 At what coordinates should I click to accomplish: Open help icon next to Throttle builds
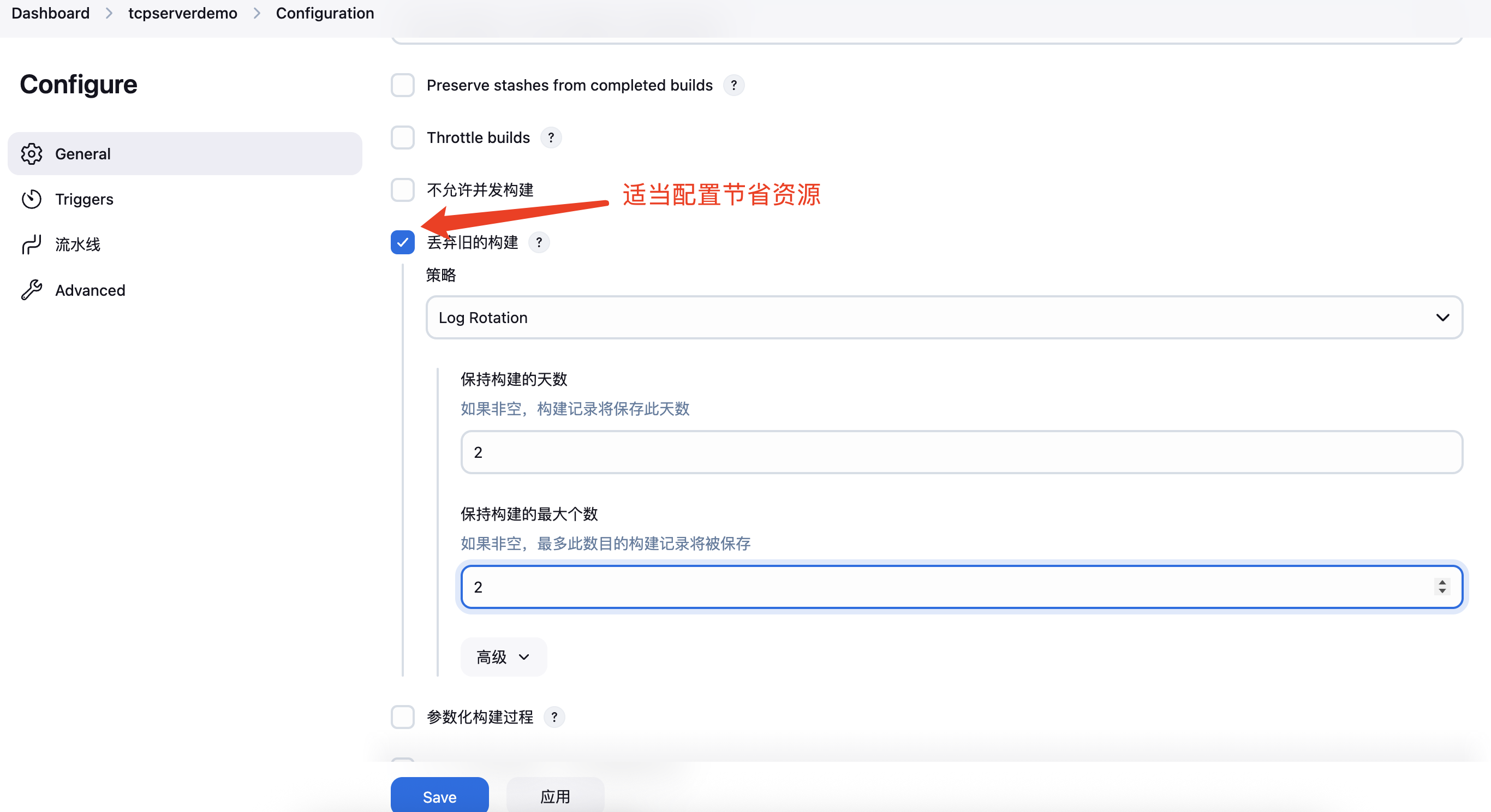[x=551, y=138]
